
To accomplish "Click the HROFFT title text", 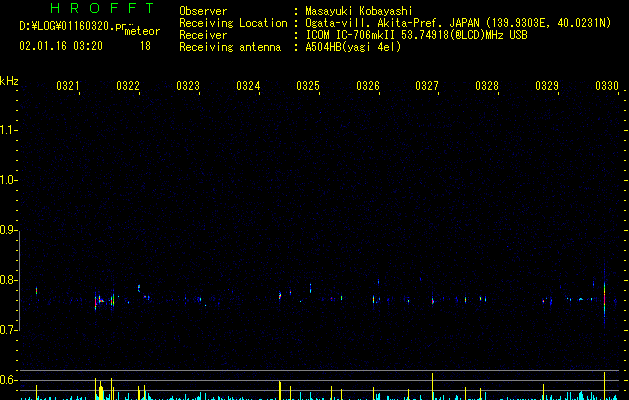I will (102, 8).
